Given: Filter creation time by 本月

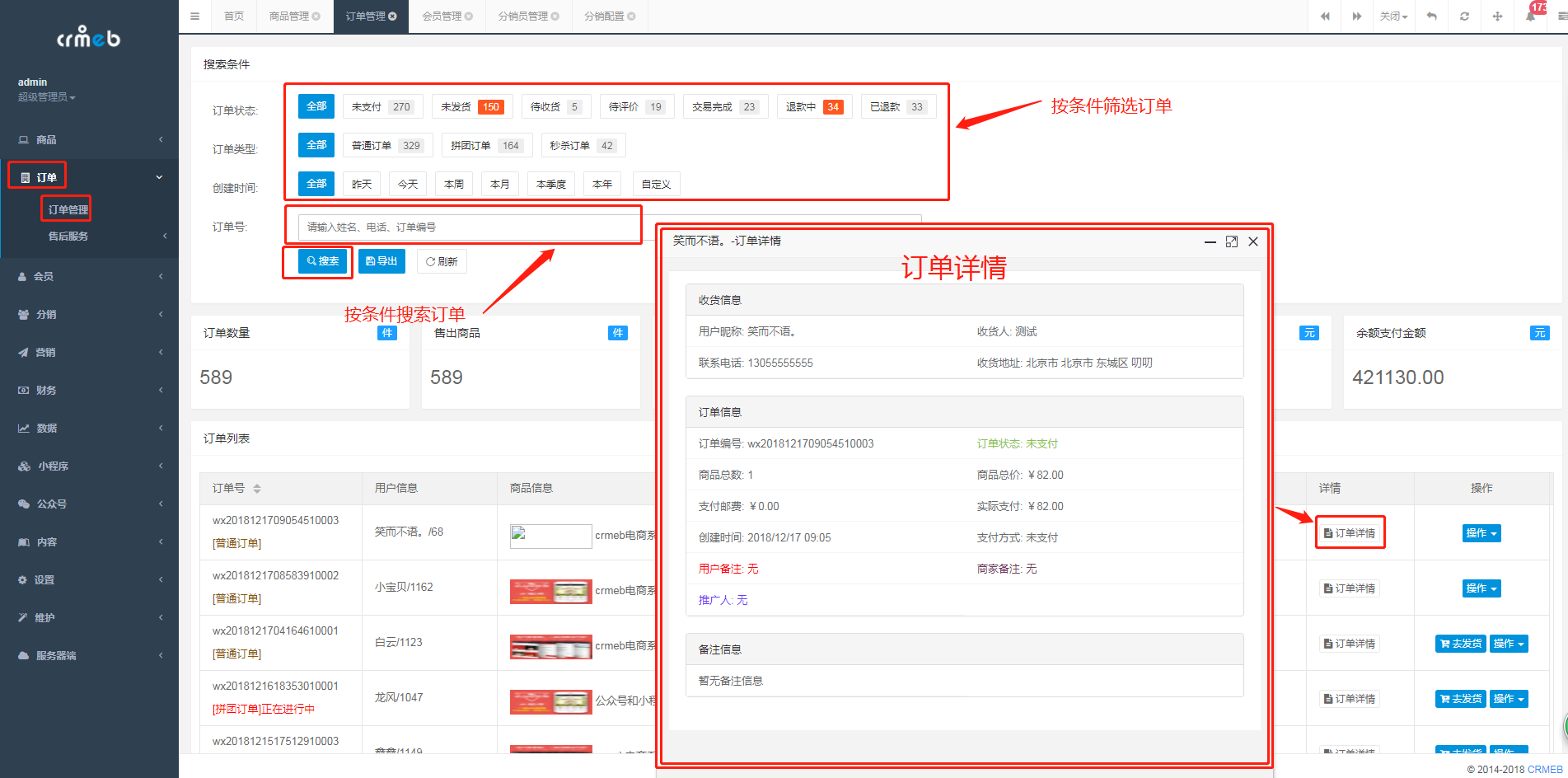Looking at the screenshot, I should point(499,185).
